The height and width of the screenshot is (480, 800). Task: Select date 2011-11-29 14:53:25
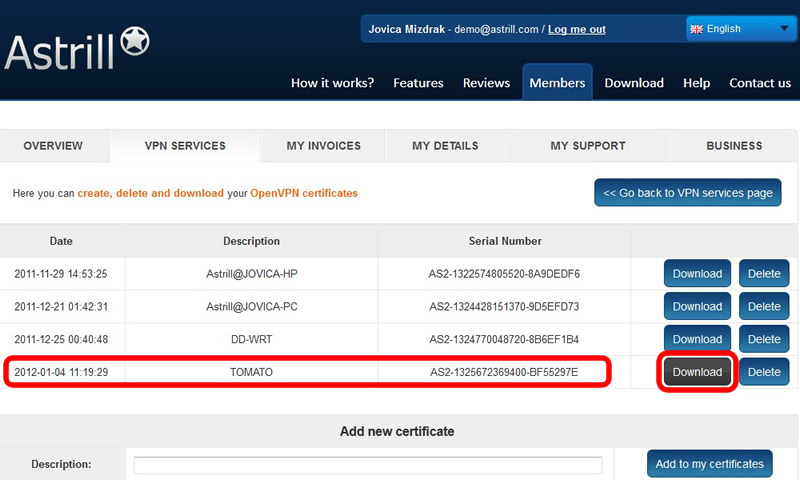coord(61,274)
